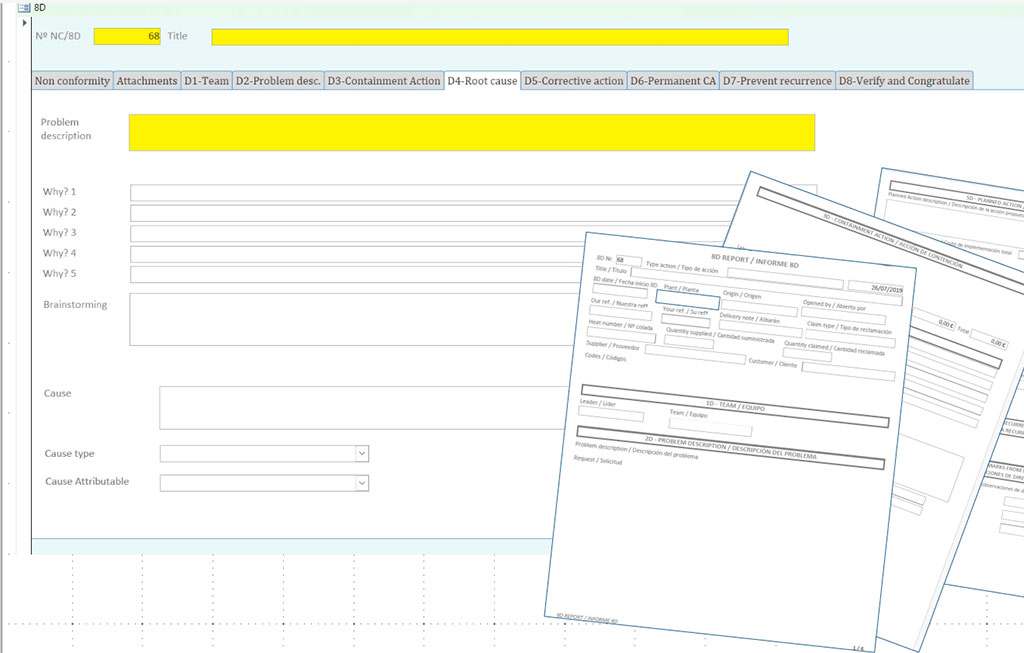Open the D7-Prevent recurrence tab
This screenshot has height=653, width=1024.
point(777,81)
